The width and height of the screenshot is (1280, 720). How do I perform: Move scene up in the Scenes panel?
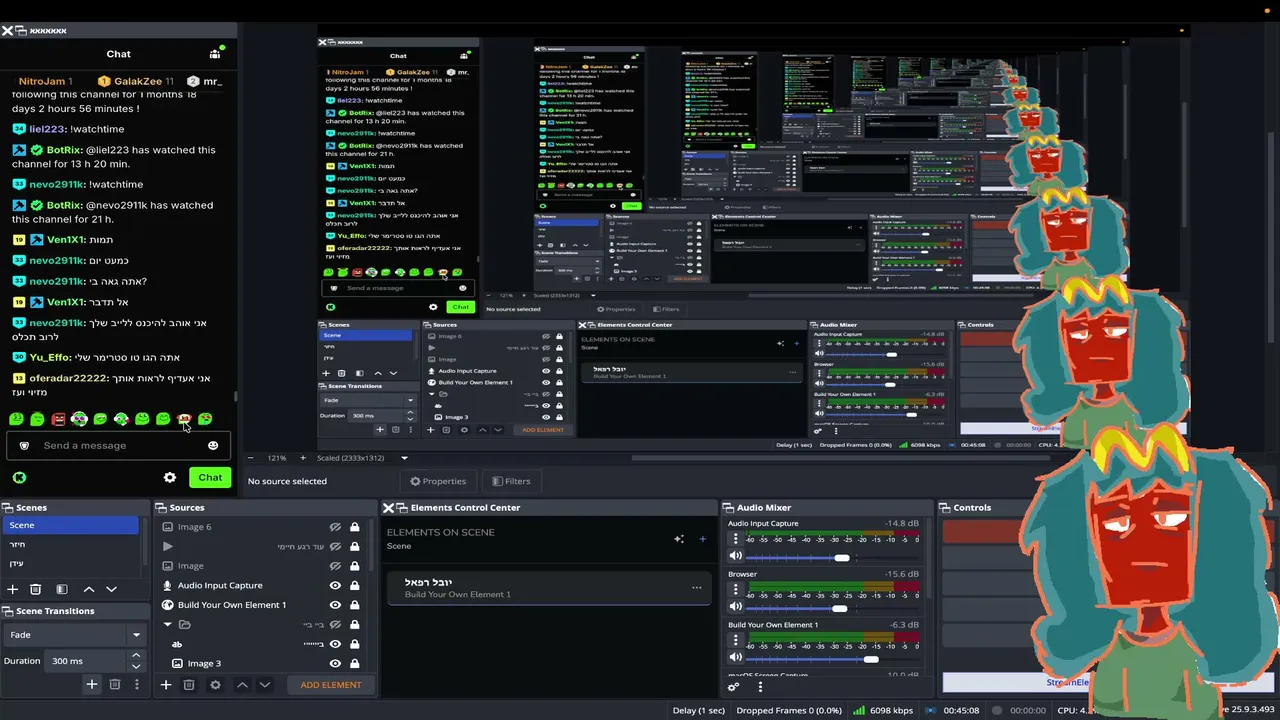(x=88, y=589)
